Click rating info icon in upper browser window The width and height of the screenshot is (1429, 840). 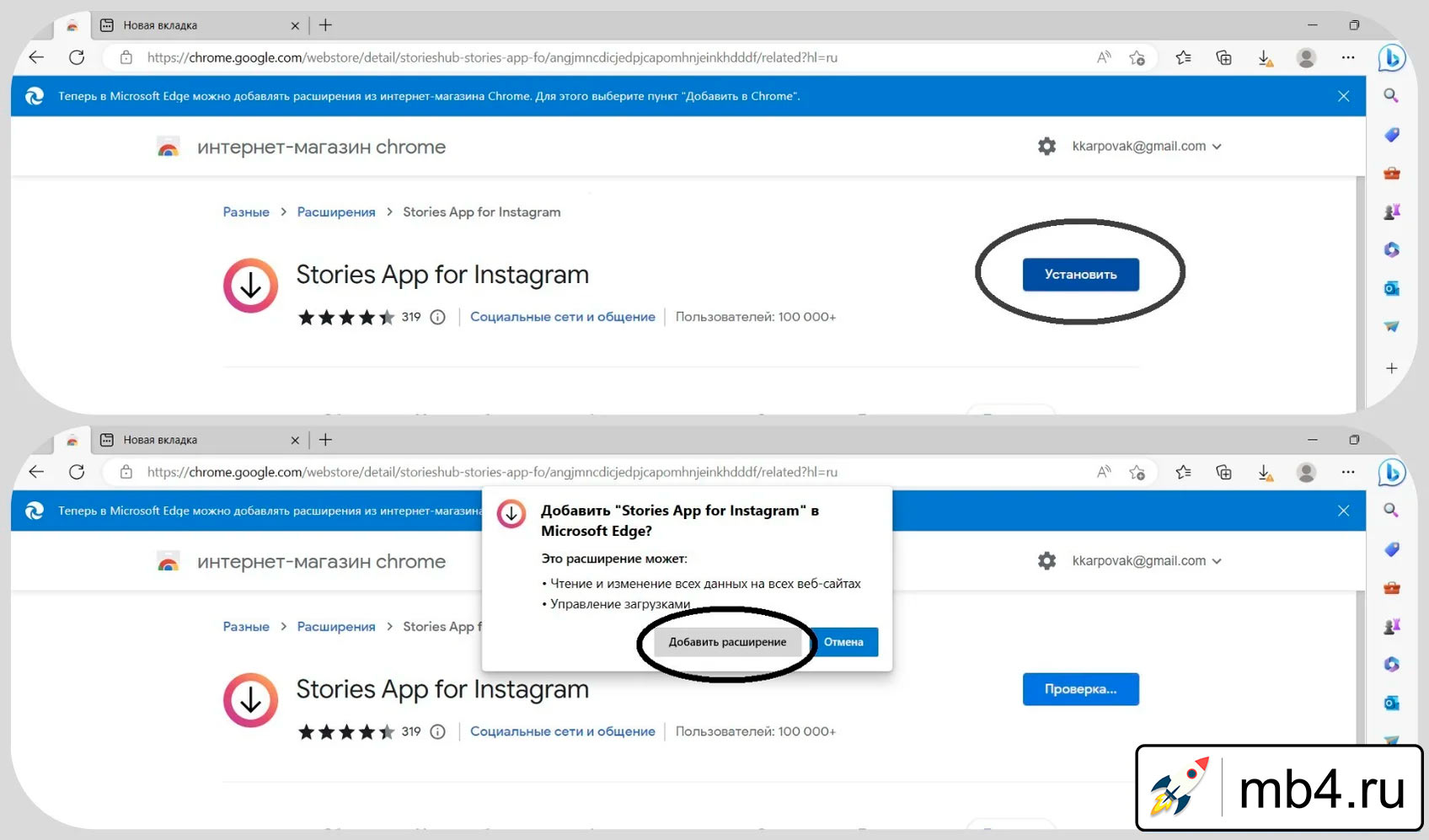pyautogui.click(x=437, y=317)
